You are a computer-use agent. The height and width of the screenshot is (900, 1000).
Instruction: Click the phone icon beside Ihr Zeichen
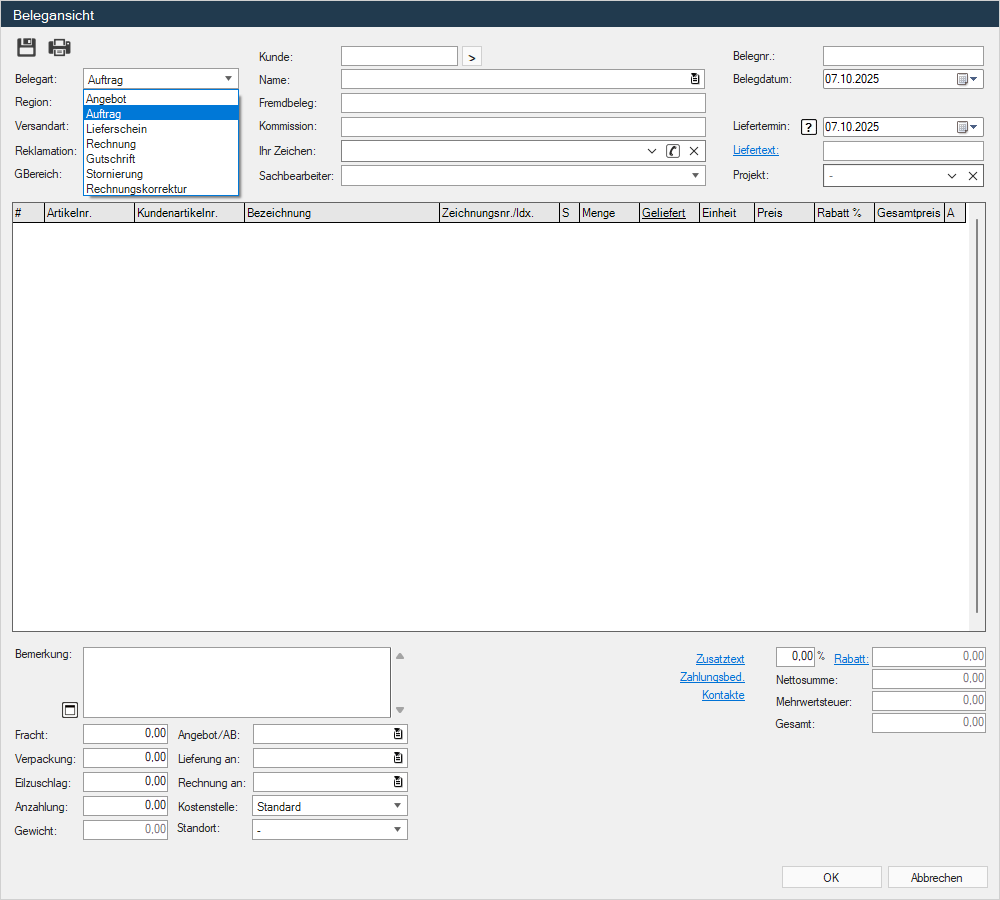pos(673,151)
